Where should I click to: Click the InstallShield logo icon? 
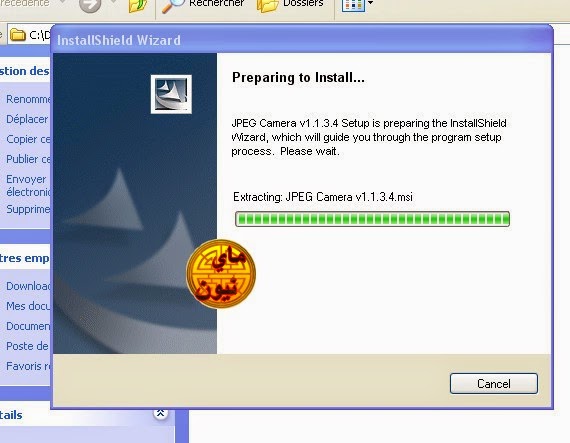coord(171,94)
